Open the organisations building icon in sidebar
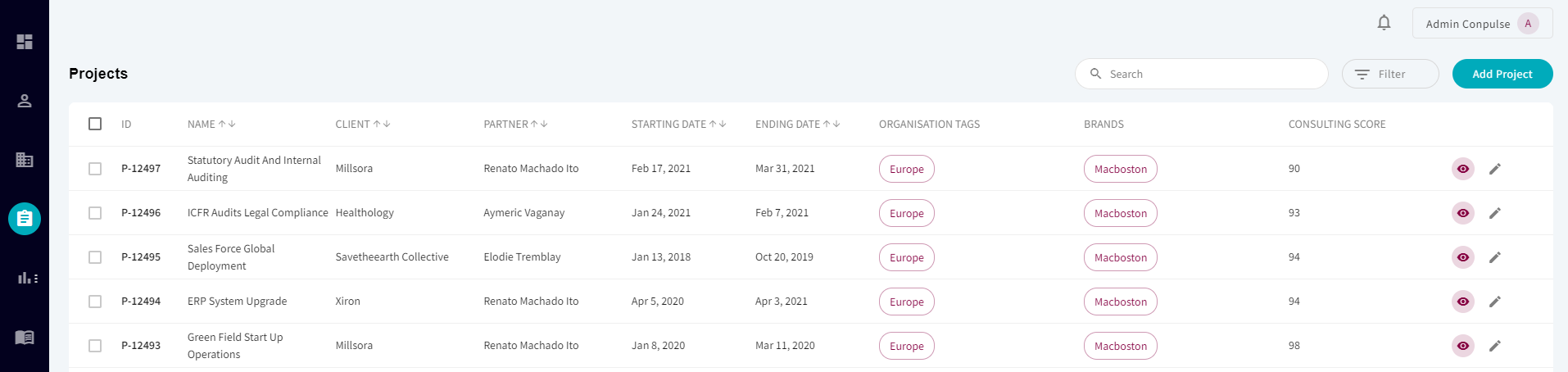1568x372 pixels. click(x=25, y=160)
